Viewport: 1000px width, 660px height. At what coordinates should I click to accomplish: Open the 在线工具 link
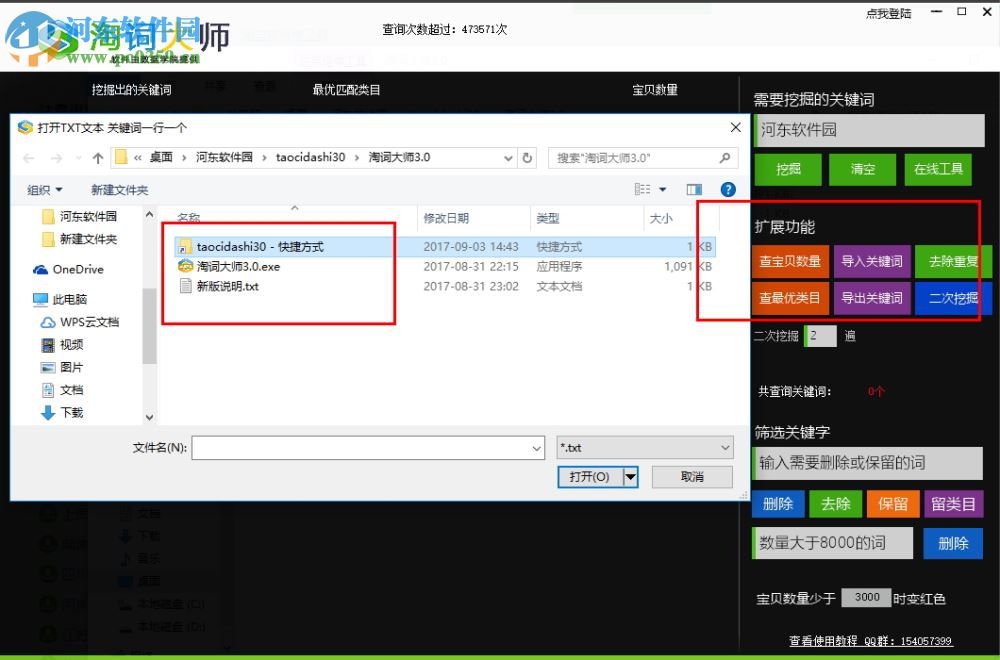[938, 169]
